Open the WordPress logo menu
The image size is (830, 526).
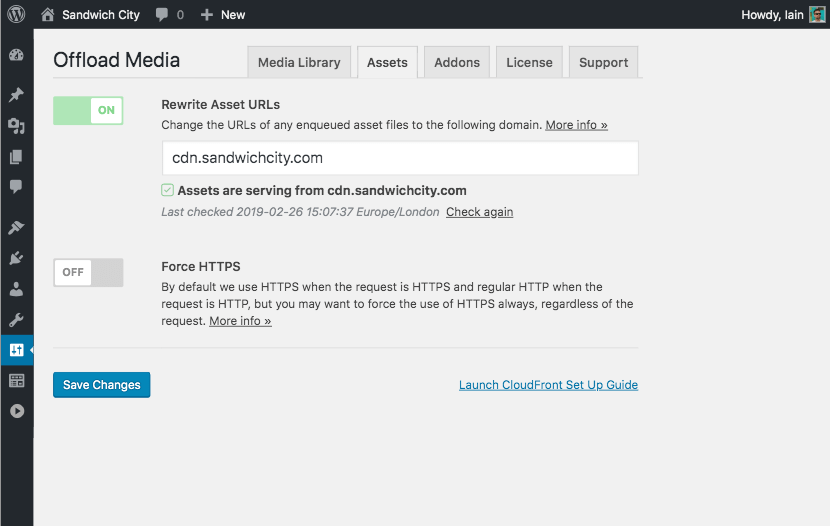point(16,15)
